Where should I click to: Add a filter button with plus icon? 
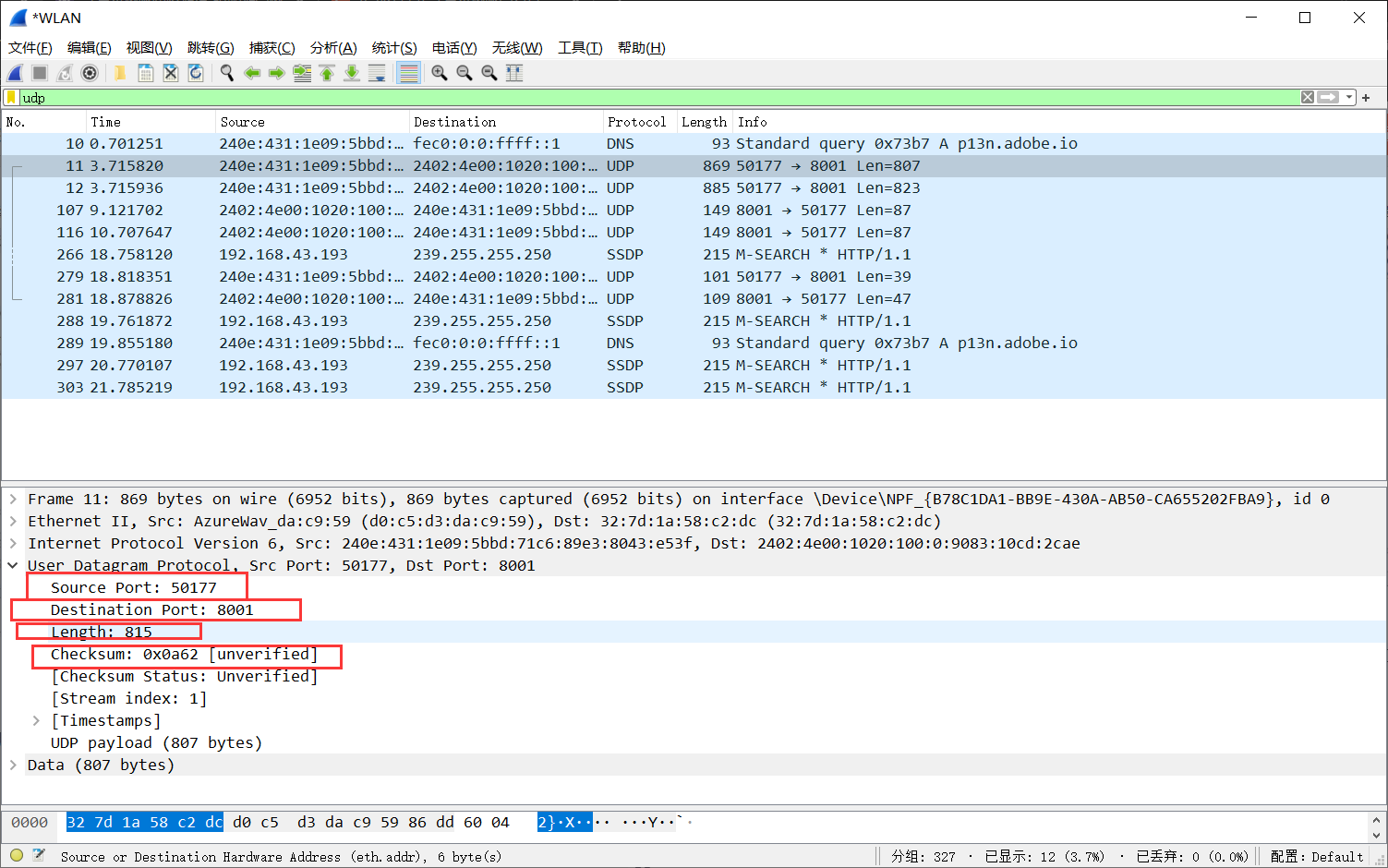(x=1366, y=97)
